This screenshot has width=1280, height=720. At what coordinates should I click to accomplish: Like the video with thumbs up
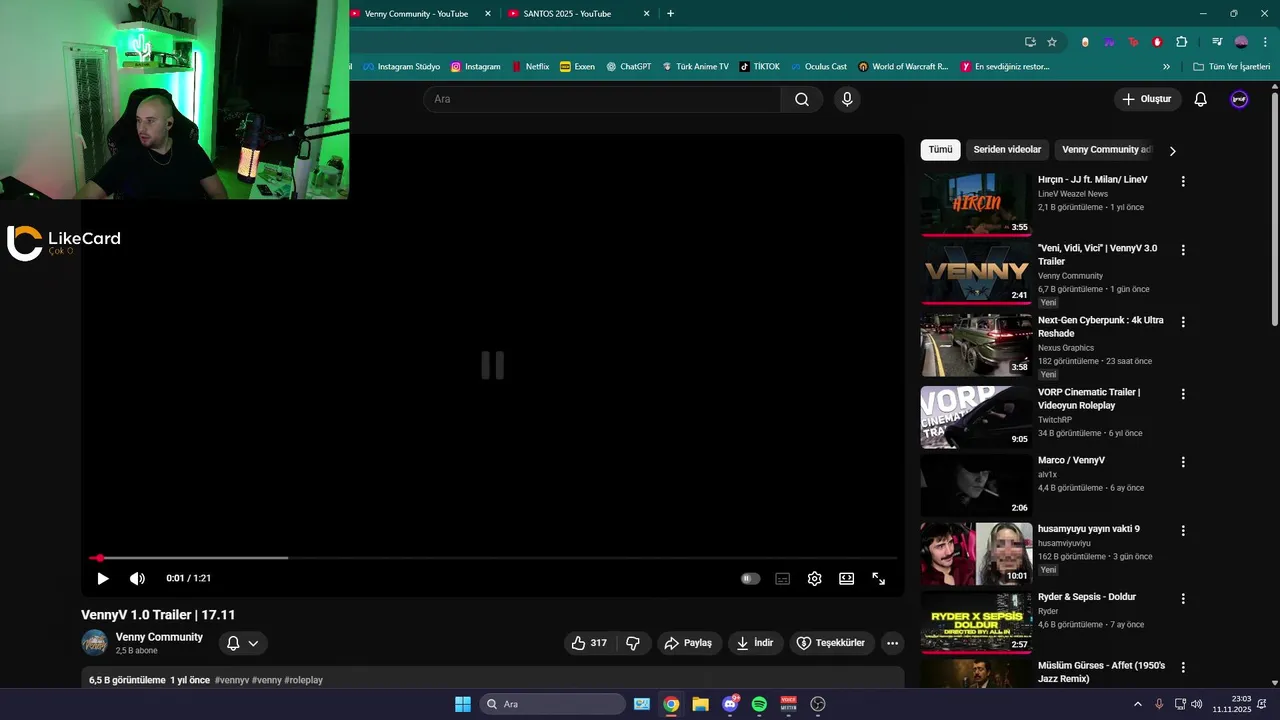tap(589, 643)
